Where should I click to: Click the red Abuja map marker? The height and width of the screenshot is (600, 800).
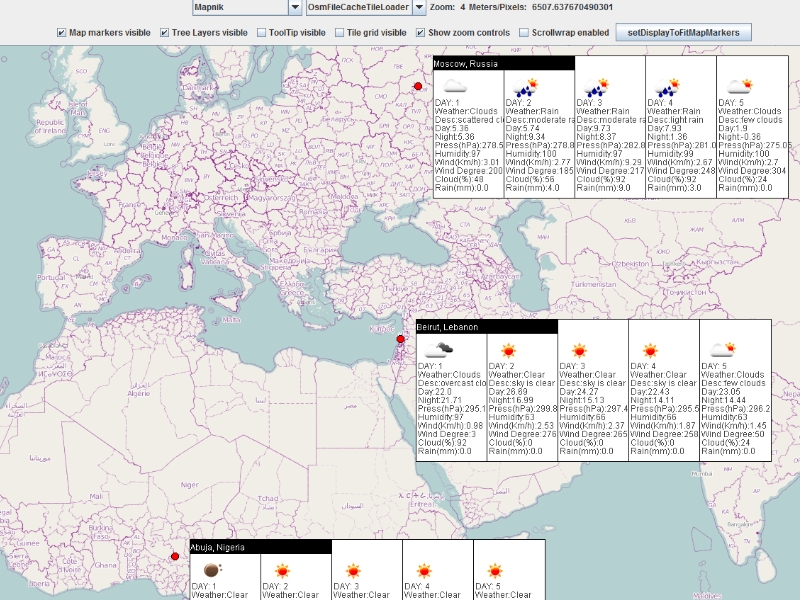click(x=175, y=556)
